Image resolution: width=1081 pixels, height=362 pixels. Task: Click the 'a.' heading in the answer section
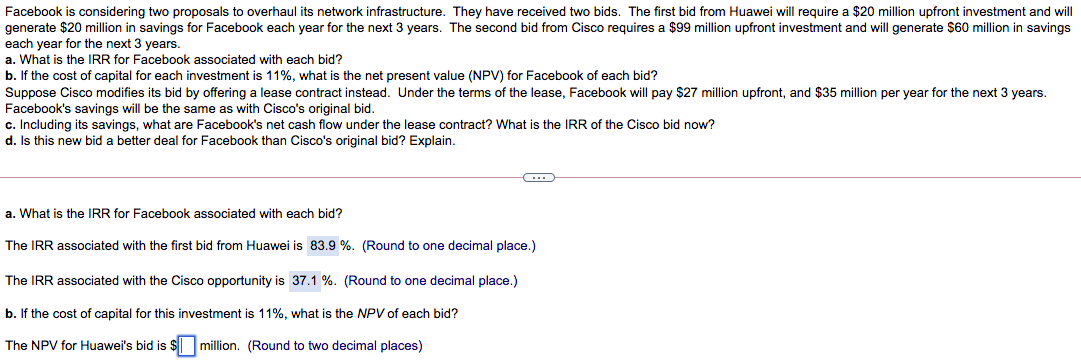(x=174, y=214)
